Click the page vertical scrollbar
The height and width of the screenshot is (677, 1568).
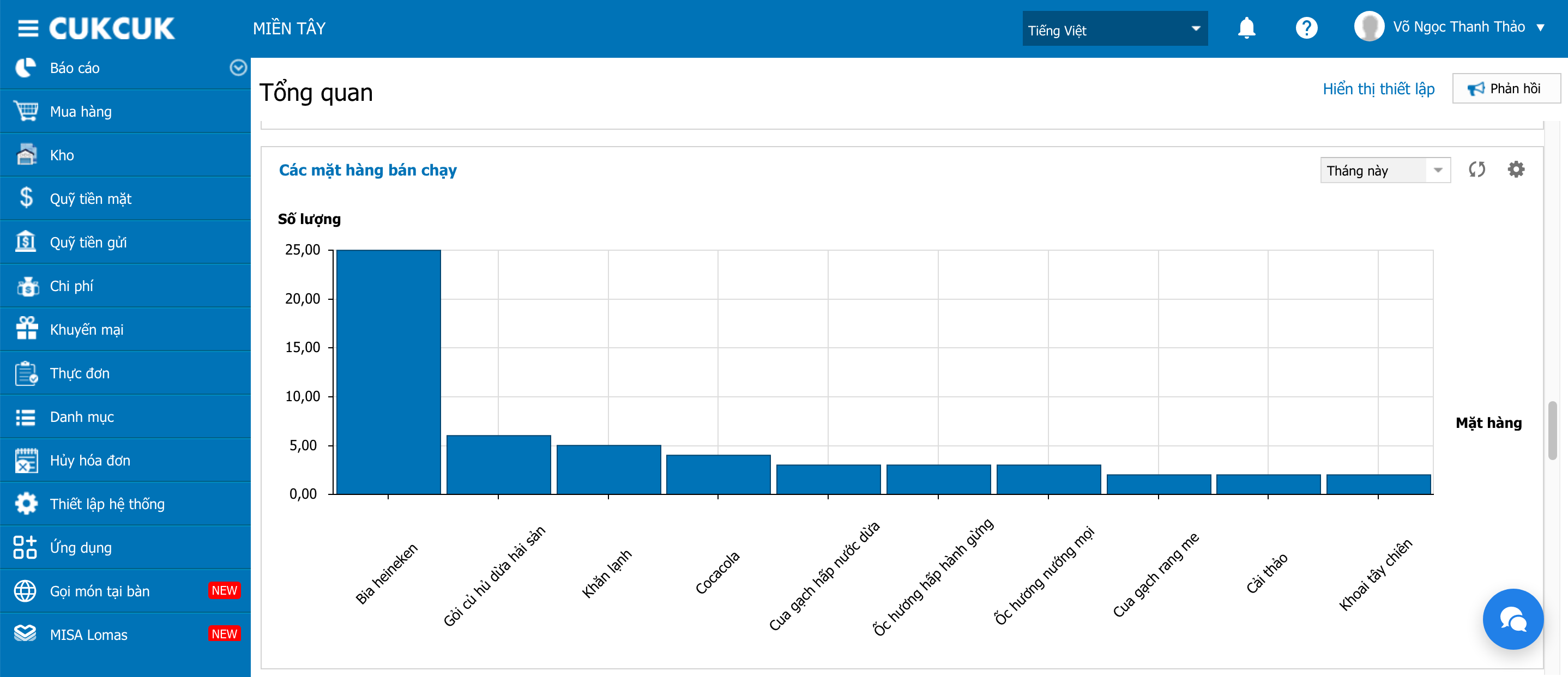pos(1553,431)
